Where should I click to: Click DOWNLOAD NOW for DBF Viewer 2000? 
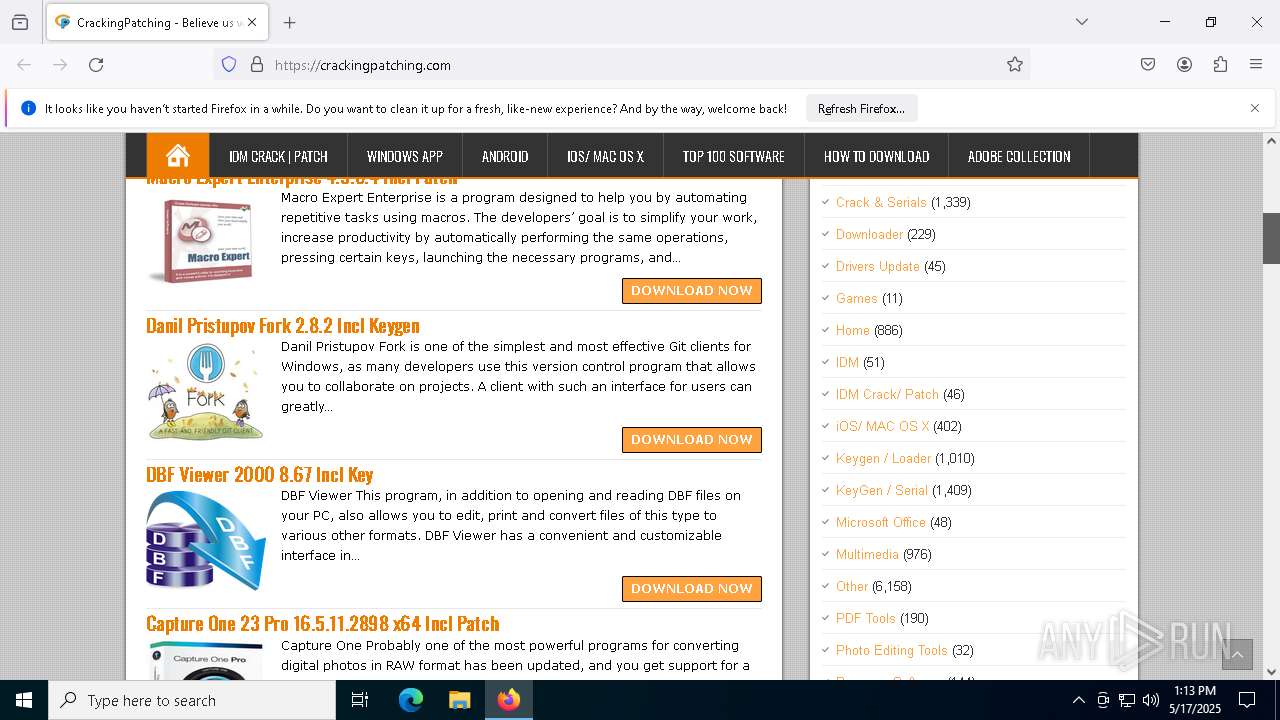[x=692, y=588]
